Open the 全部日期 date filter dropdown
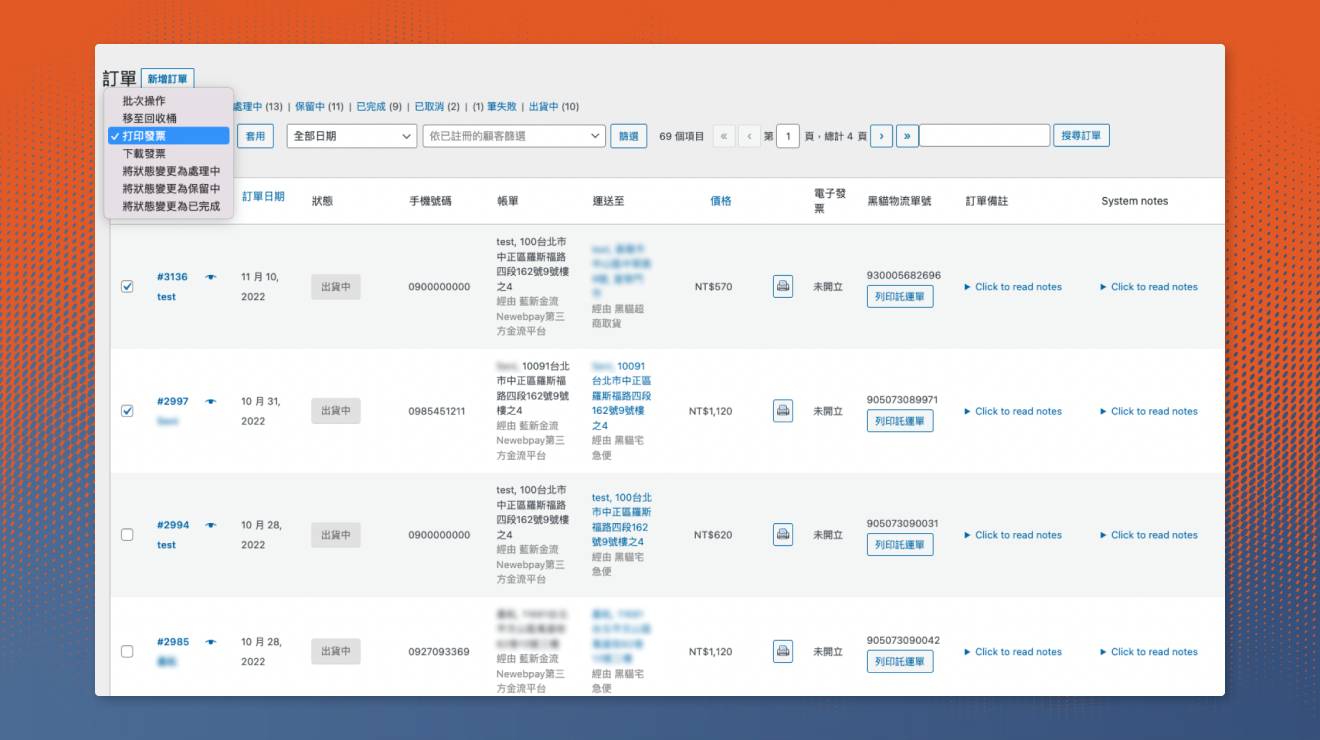Image resolution: width=1320 pixels, height=740 pixels. point(352,136)
